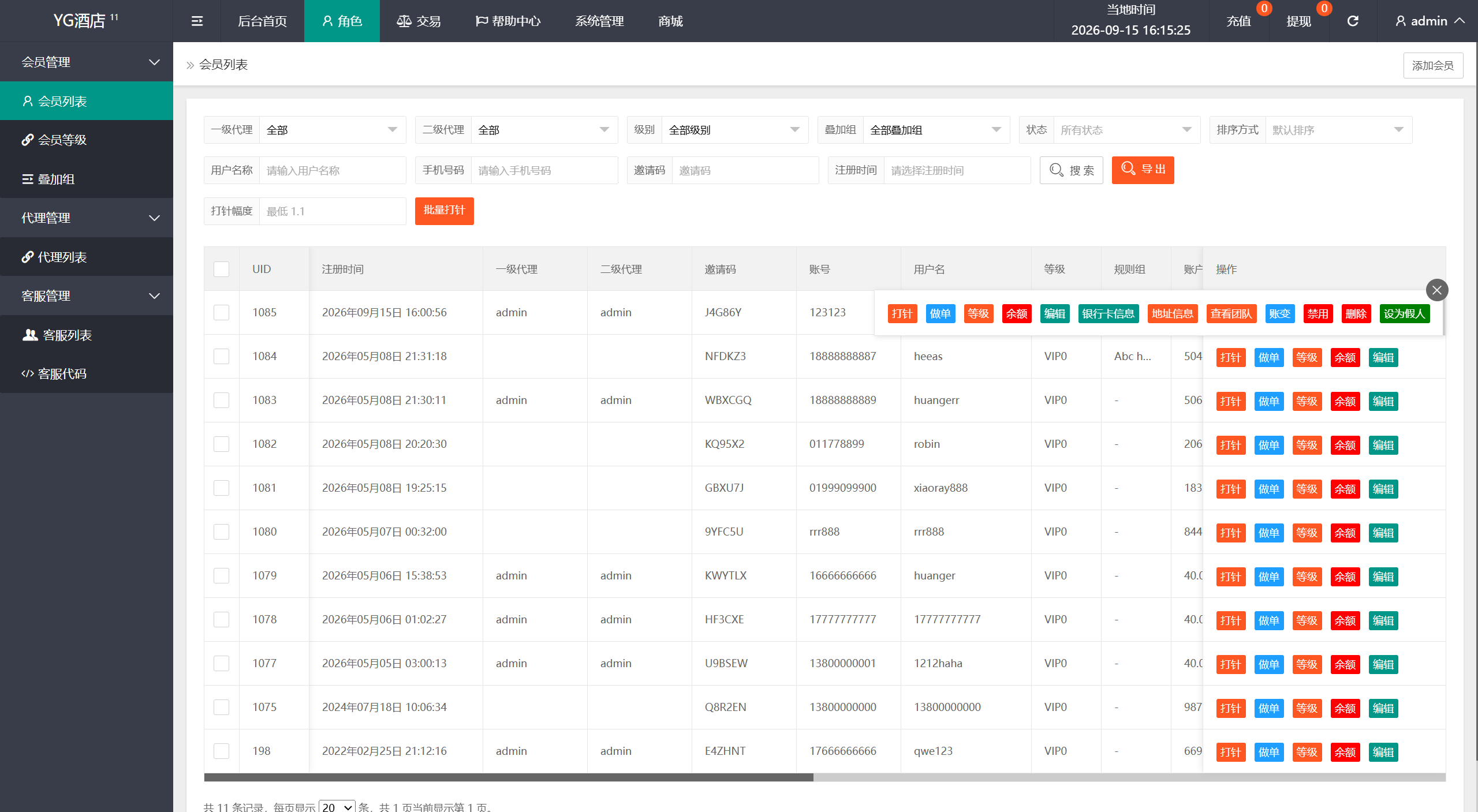Expand the 排序方式 sort dropdown
The height and width of the screenshot is (812, 1478).
[x=1339, y=130]
